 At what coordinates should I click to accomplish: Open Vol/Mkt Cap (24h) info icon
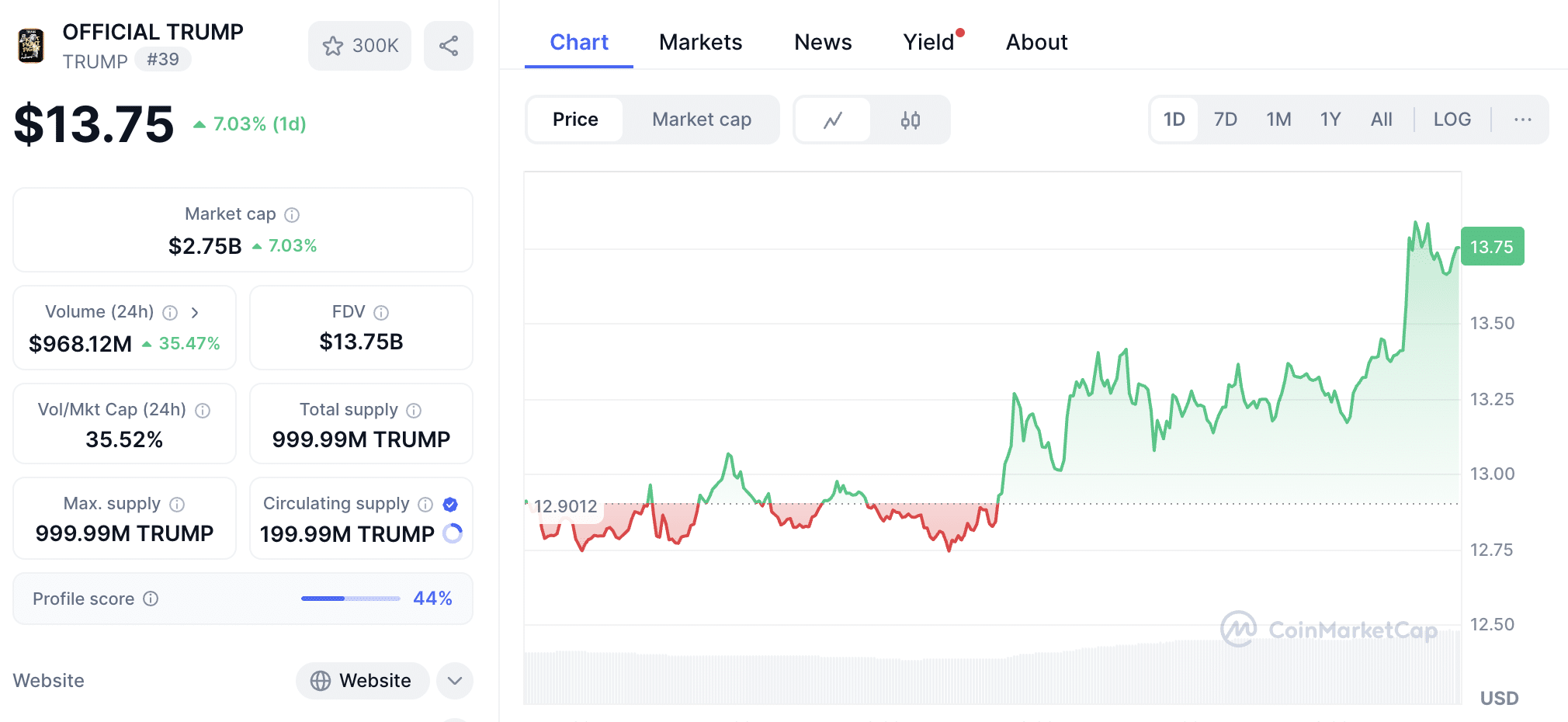203,411
